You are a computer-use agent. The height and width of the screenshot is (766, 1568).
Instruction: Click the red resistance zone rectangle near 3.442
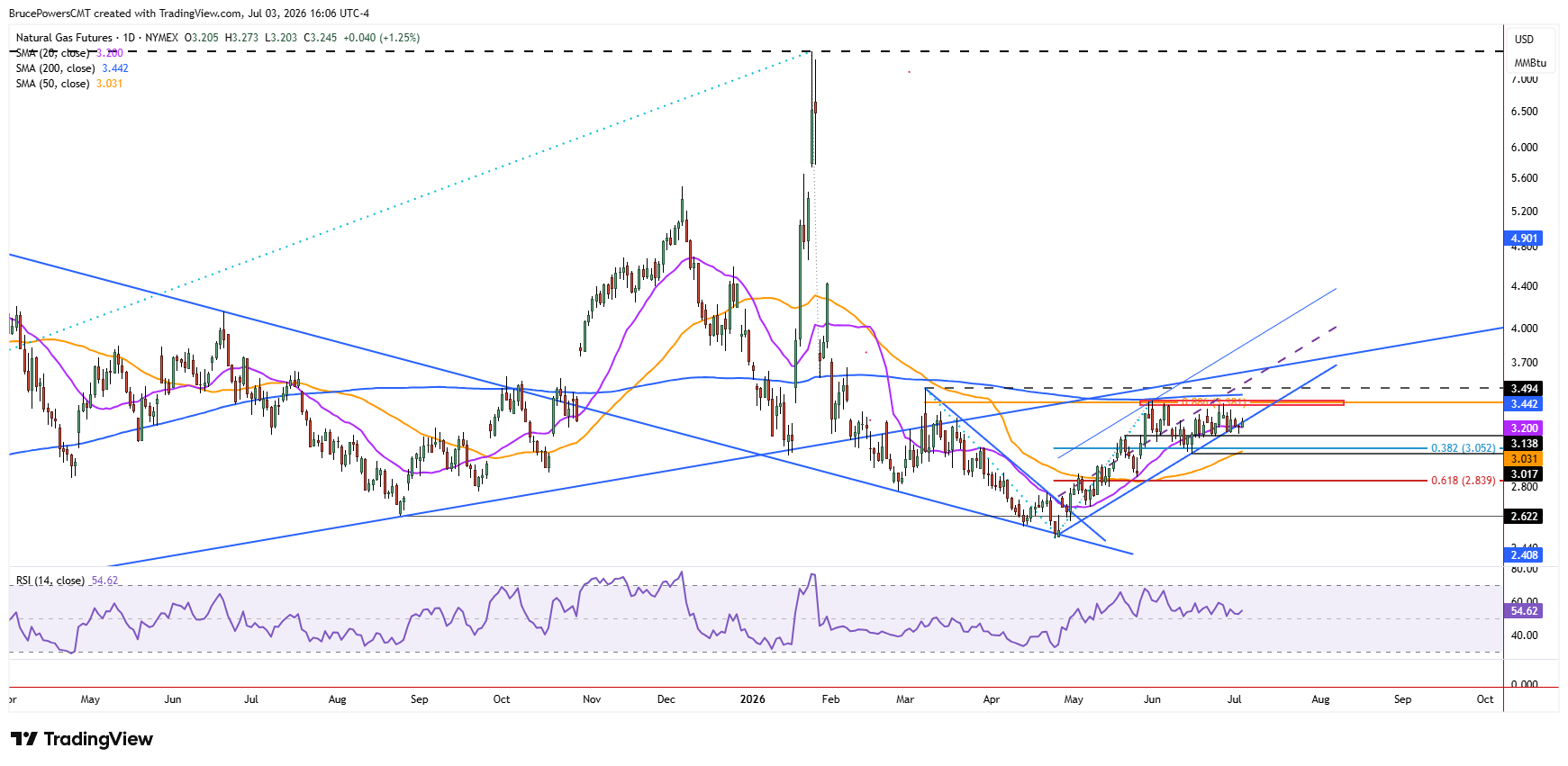[1242, 402]
